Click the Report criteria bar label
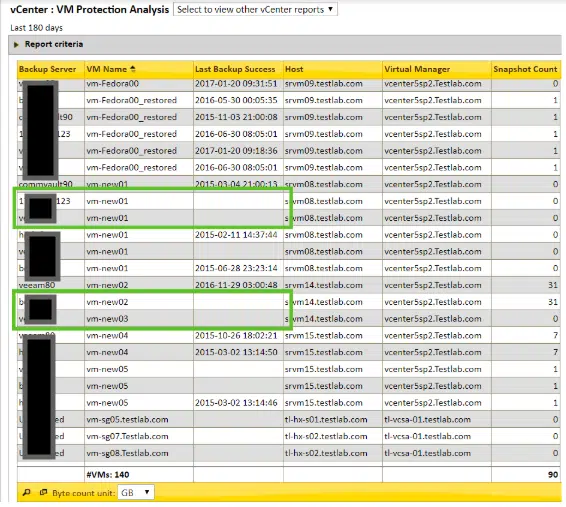The height and width of the screenshot is (507, 566). 54,44
